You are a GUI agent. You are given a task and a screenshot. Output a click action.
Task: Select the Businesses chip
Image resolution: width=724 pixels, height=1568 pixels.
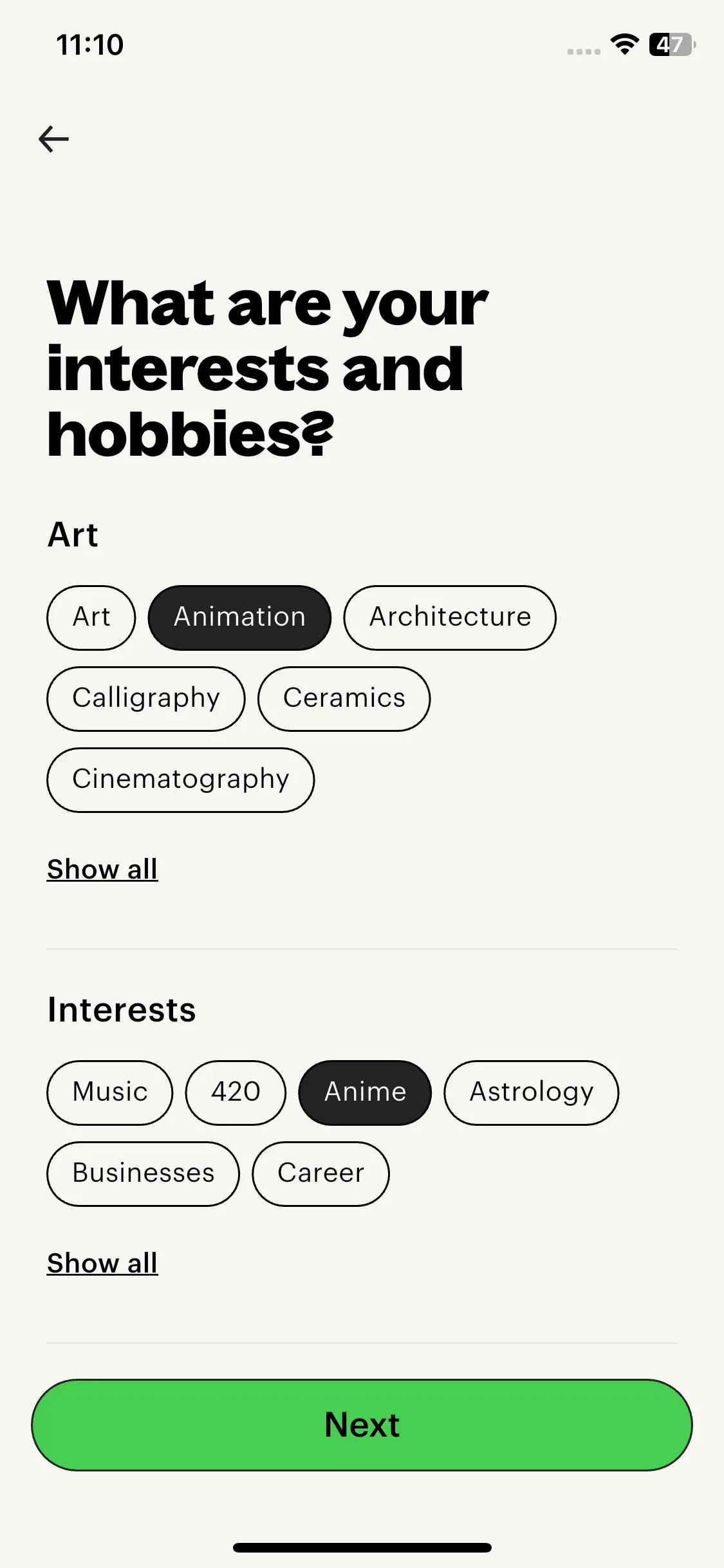point(144,1173)
